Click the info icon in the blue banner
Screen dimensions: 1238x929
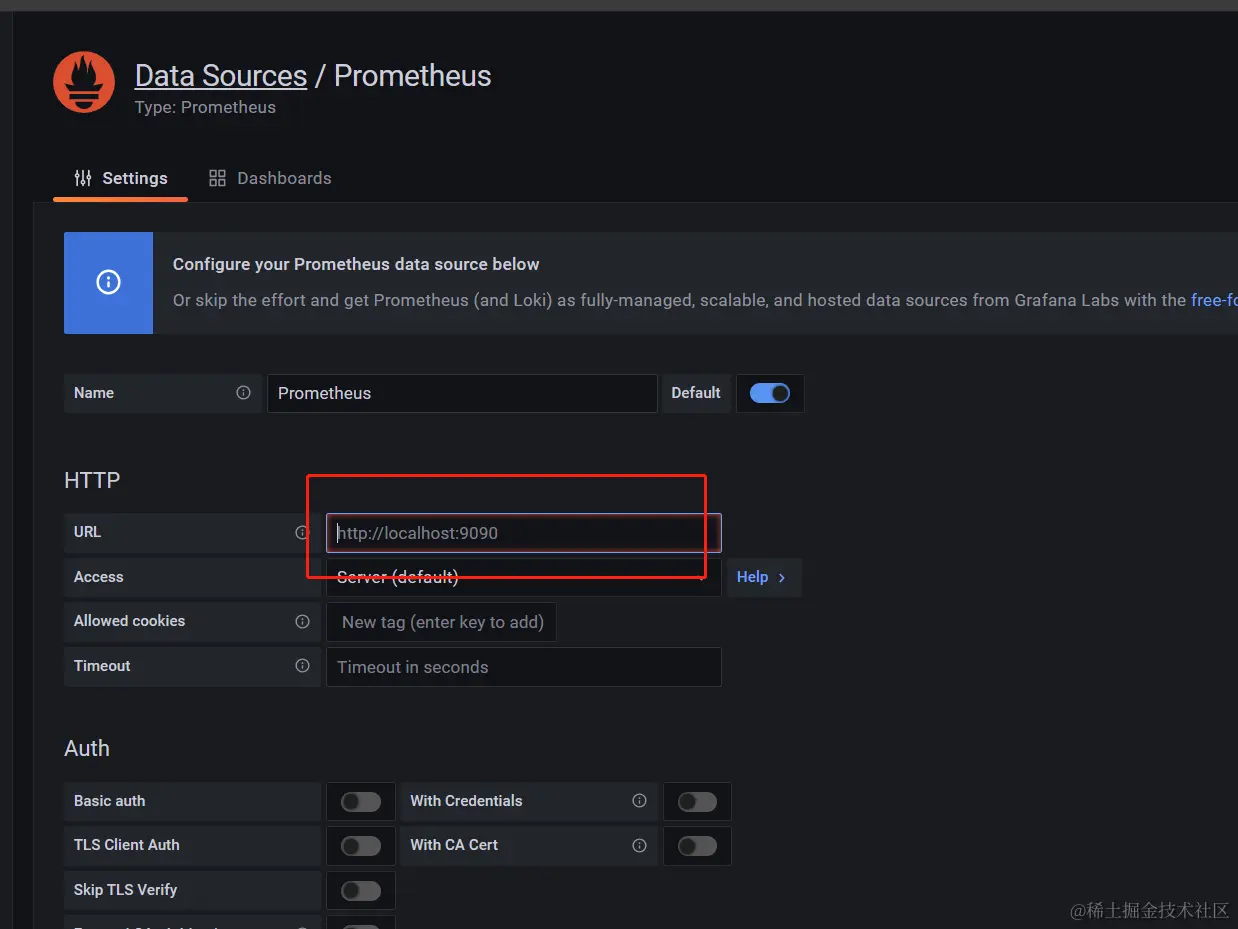pos(108,283)
